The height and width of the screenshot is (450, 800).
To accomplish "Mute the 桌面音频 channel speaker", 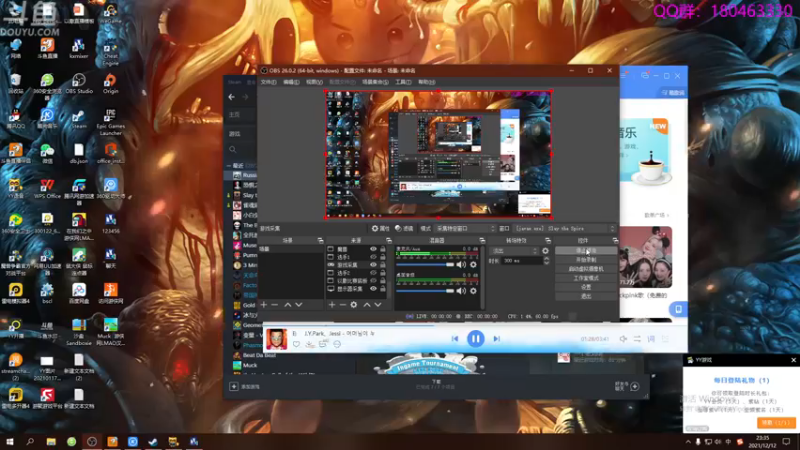I will tap(461, 291).
